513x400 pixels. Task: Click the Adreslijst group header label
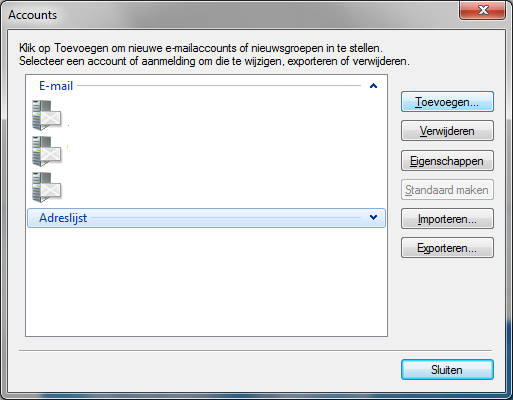(x=63, y=218)
